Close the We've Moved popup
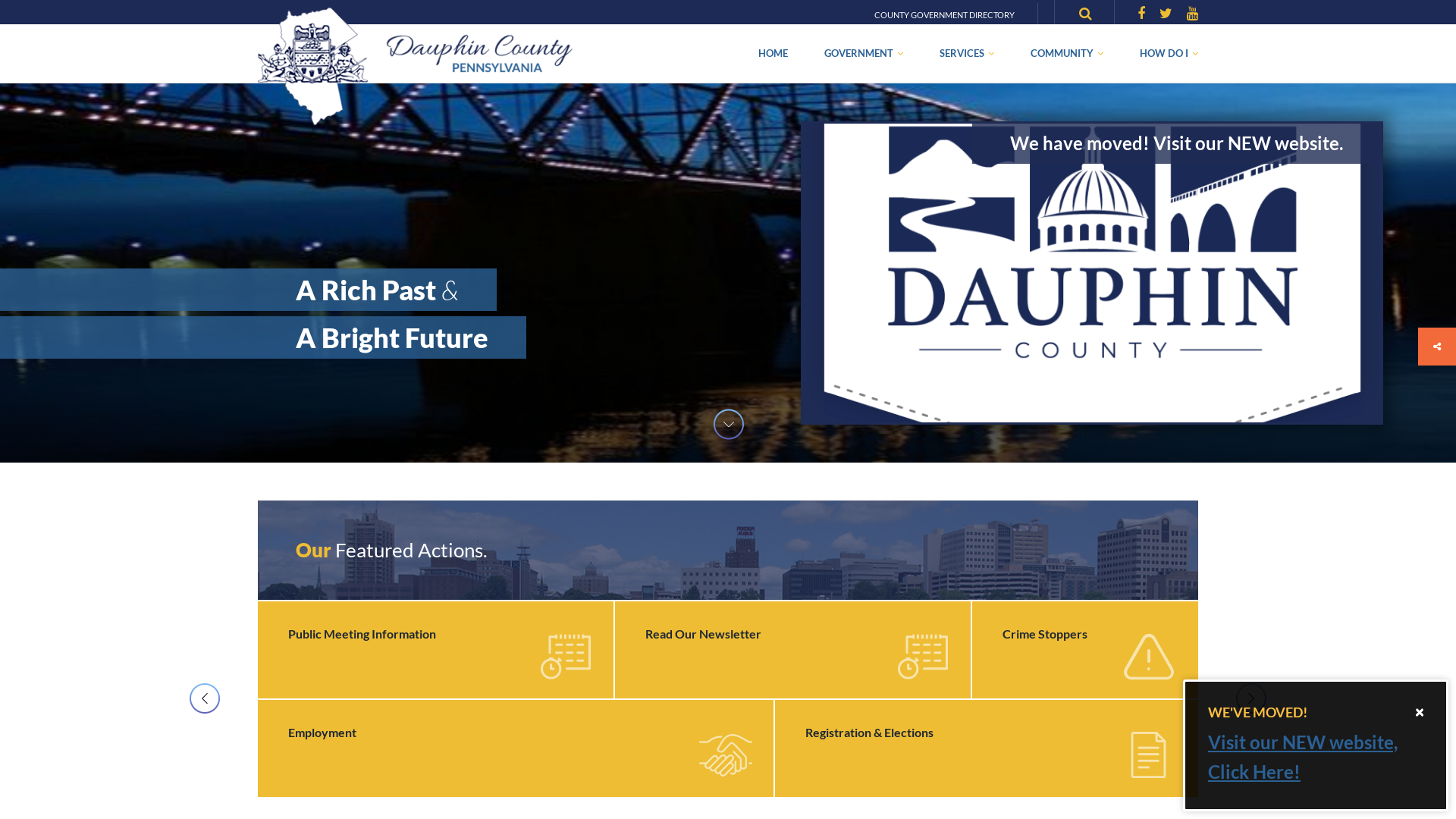1456x819 pixels. [x=1420, y=712]
